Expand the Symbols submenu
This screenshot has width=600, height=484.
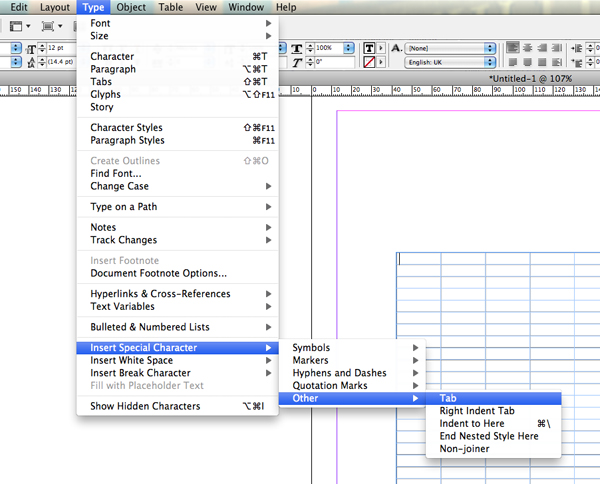(x=352, y=348)
